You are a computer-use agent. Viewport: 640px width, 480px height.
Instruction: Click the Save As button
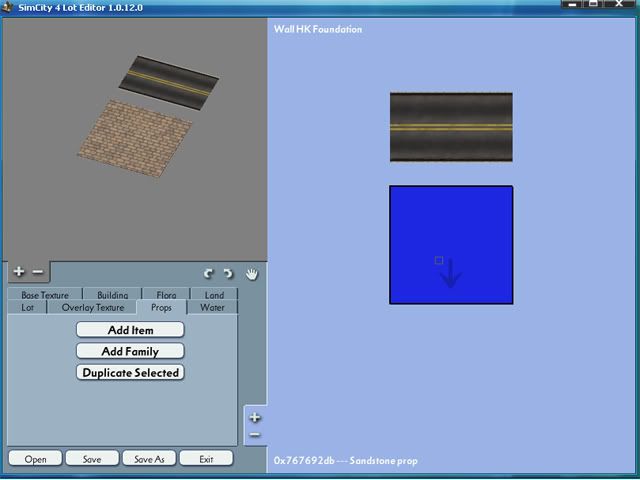(149, 459)
